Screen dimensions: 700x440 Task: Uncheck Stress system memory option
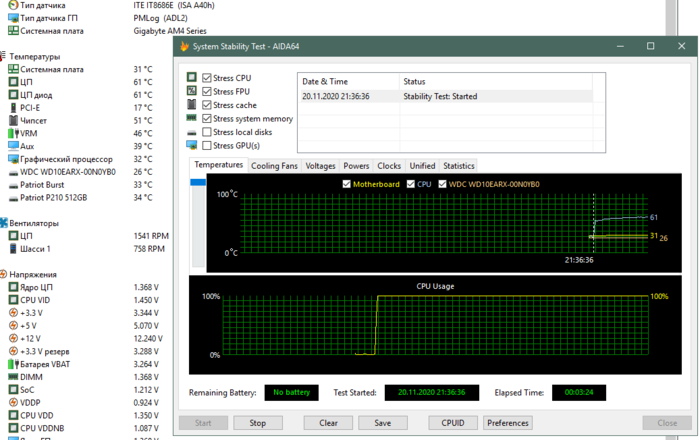(207, 119)
